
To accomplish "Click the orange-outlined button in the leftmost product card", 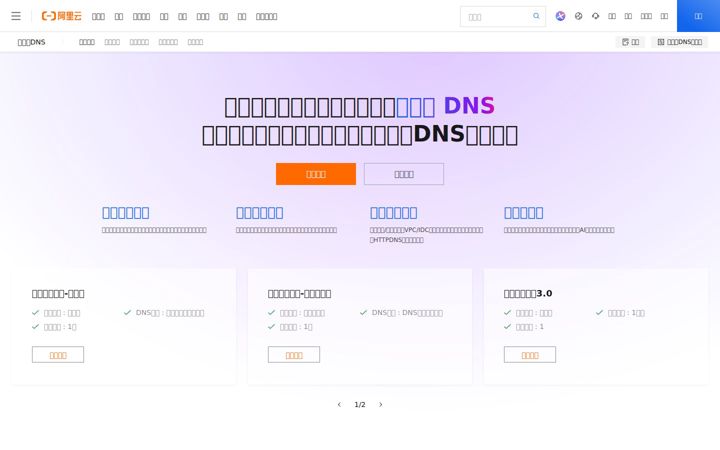I will 58,355.
